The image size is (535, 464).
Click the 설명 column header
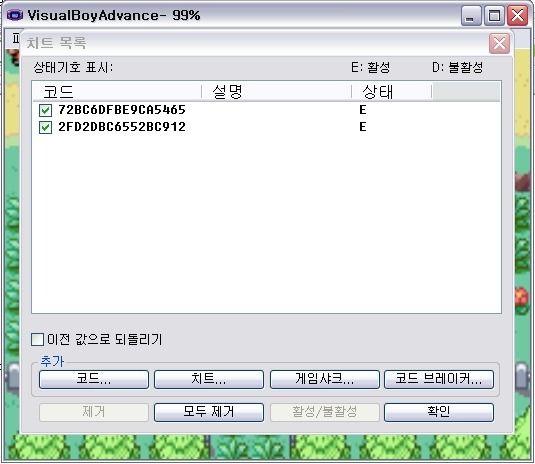tap(277, 91)
